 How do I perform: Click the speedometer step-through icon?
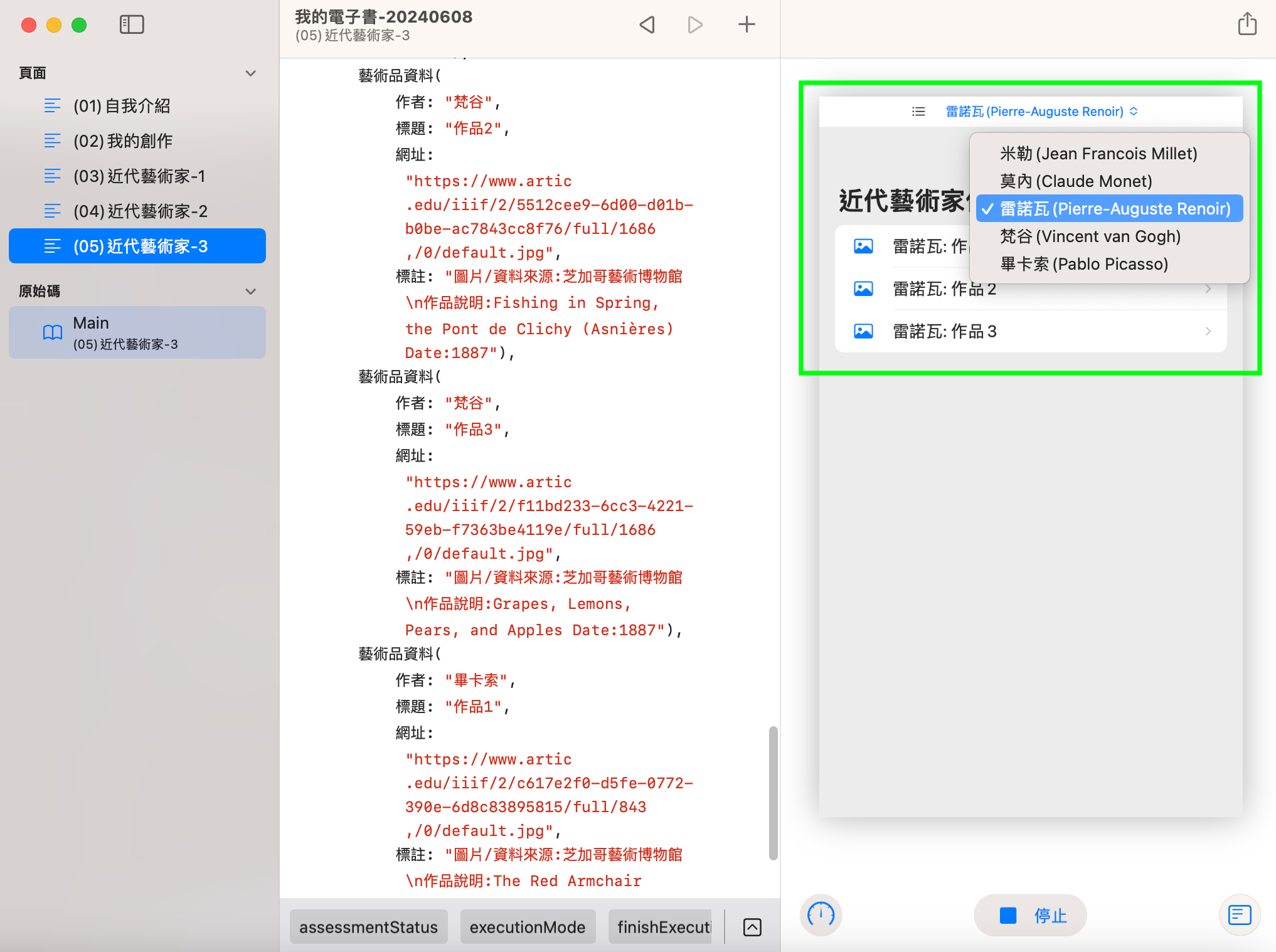coord(821,915)
